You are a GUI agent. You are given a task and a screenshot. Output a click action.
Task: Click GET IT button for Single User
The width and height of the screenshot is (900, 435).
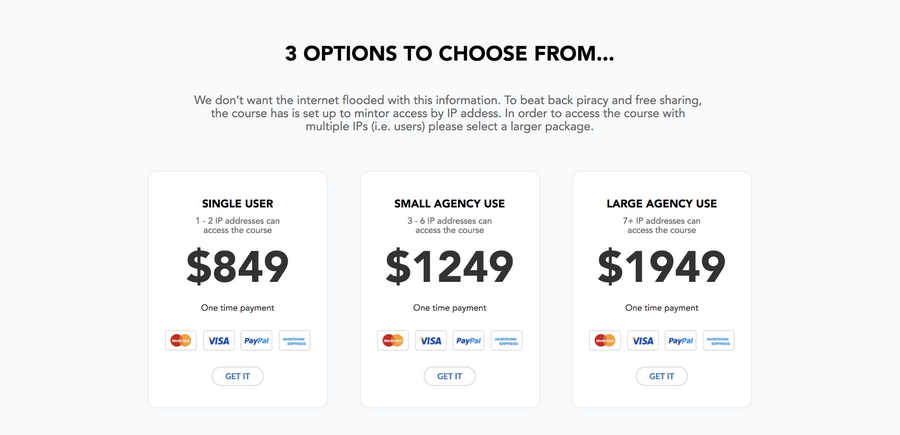tap(238, 376)
